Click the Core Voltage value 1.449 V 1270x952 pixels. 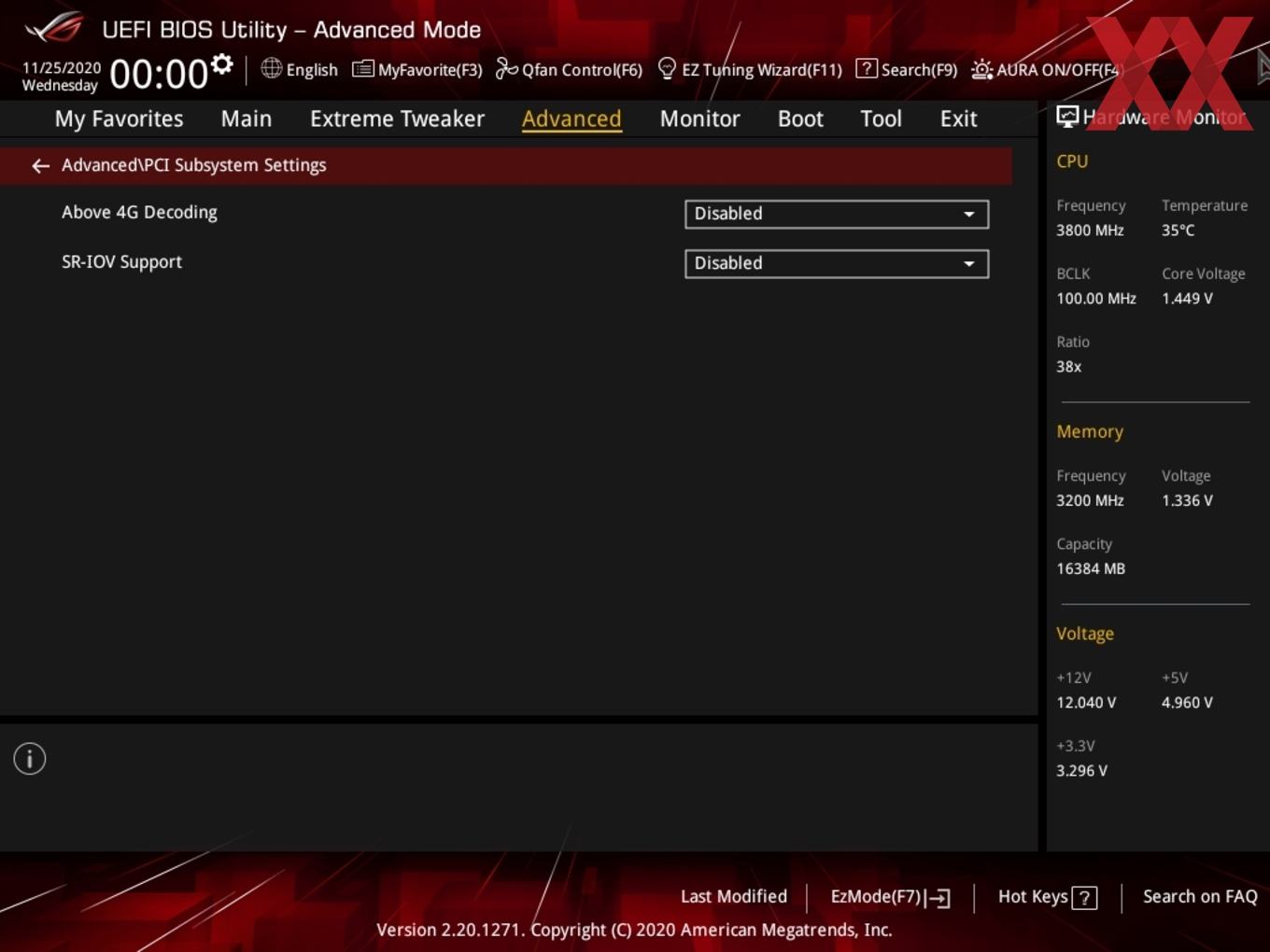(1187, 299)
